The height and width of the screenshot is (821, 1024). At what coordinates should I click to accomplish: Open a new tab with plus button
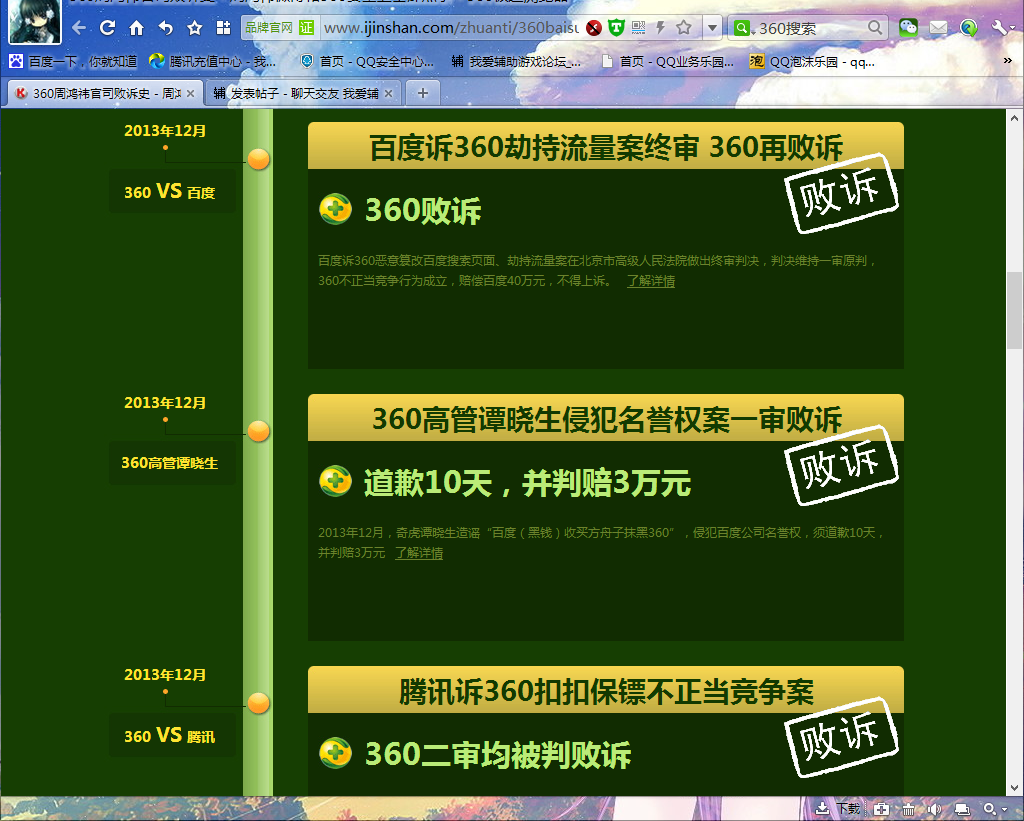pos(423,93)
